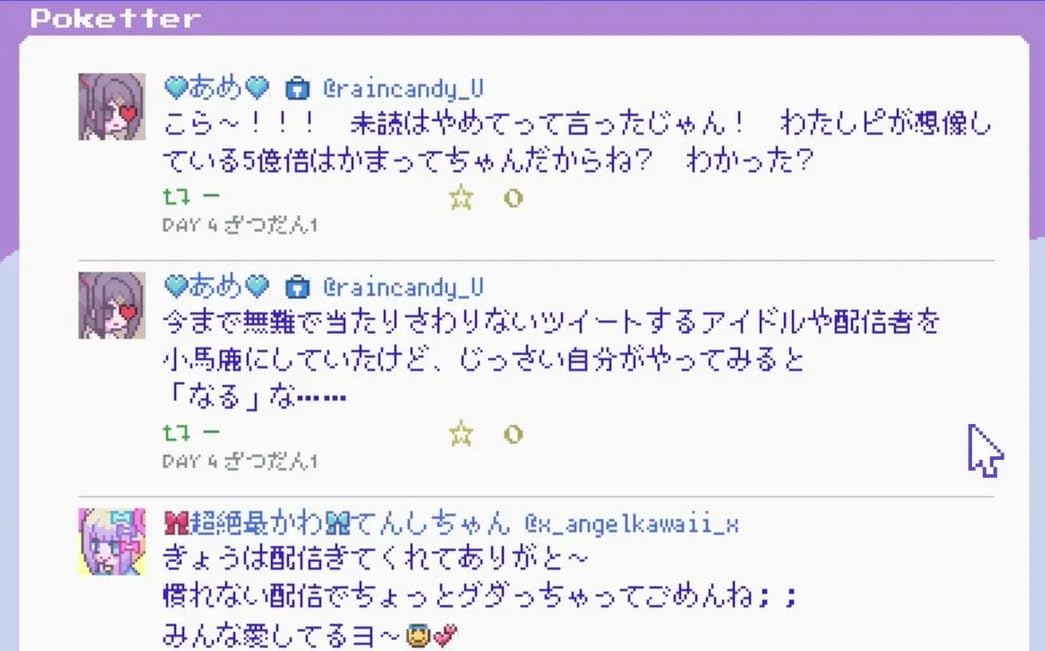Open the rainbow angel avatar thumbnail
The image size is (1045, 651).
[x=112, y=542]
